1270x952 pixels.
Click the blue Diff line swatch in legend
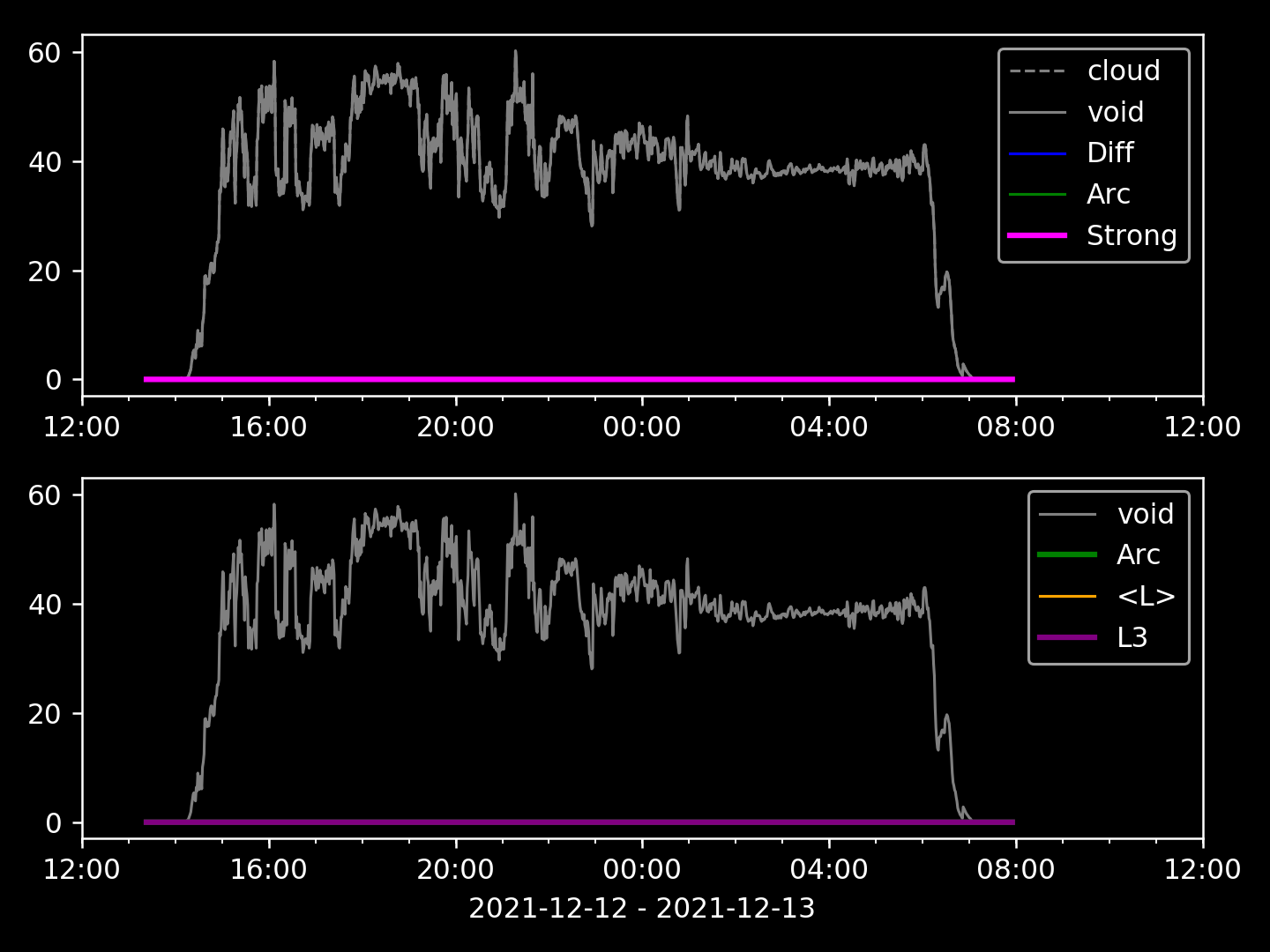1037,153
